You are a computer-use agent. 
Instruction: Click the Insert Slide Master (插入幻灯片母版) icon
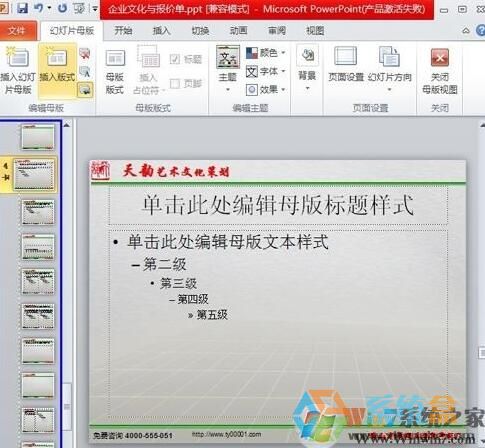(x=18, y=70)
